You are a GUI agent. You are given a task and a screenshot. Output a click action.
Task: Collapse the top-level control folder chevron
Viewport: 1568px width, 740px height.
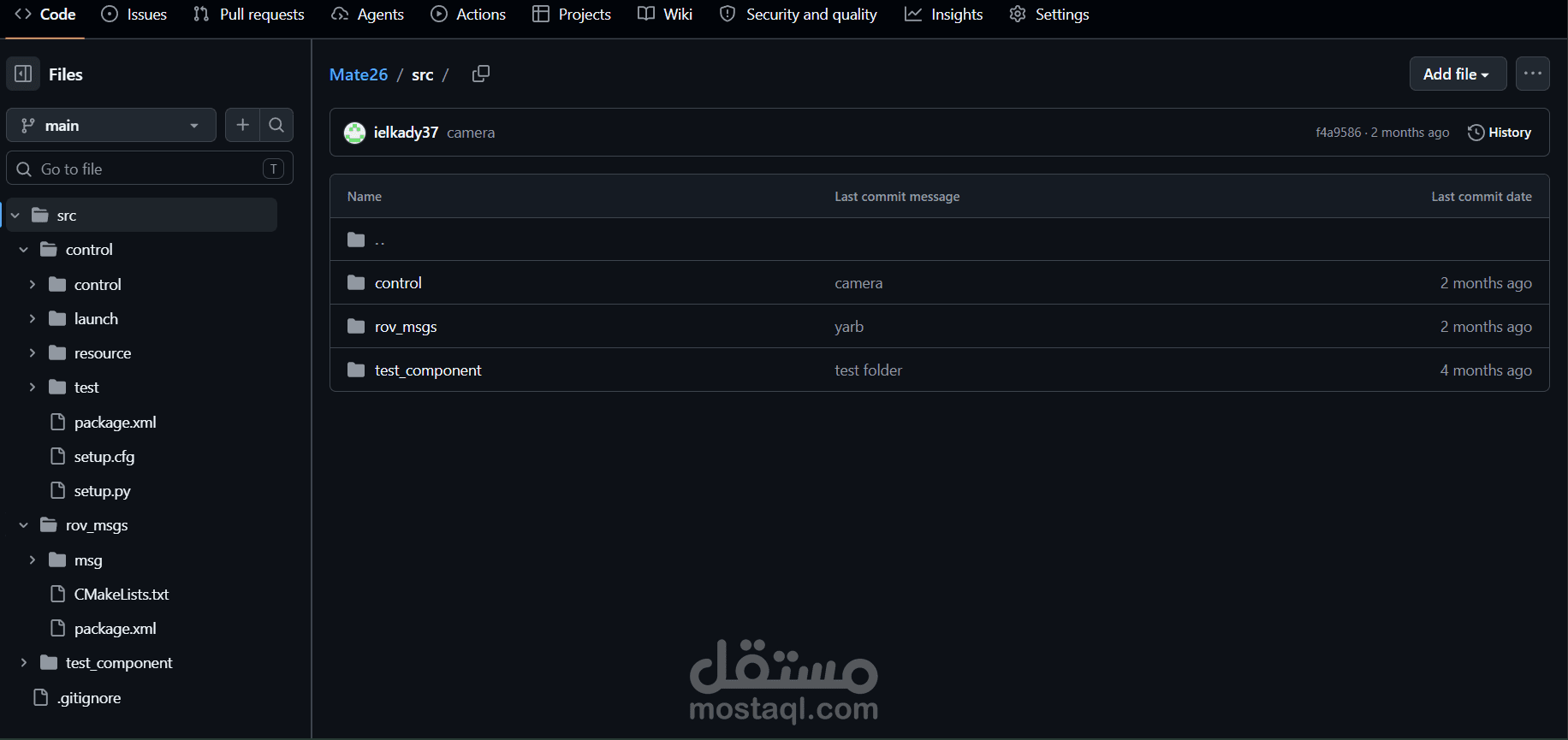coord(24,249)
